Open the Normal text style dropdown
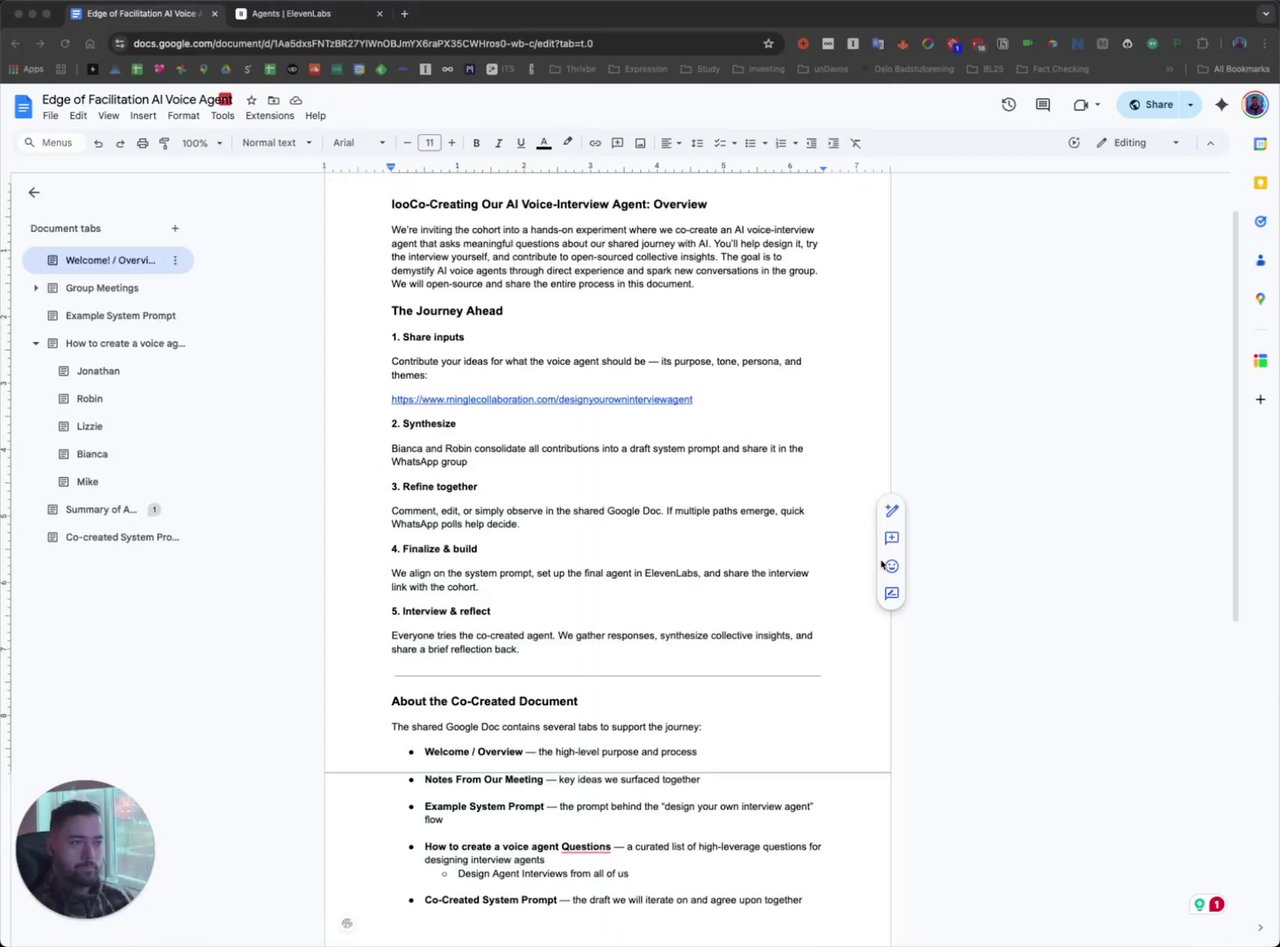The image size is (1280, 947). pos(277,143)
